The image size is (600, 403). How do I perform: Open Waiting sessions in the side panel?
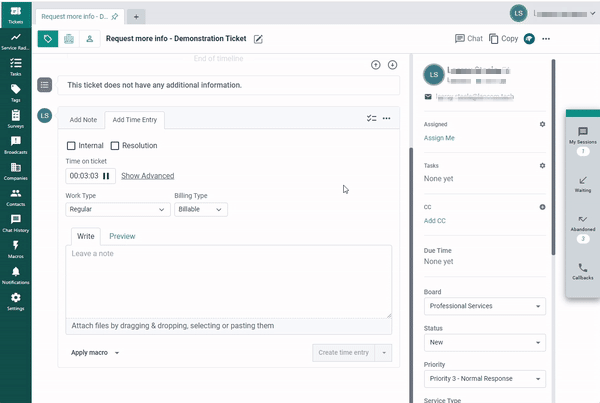coord(582,184)
